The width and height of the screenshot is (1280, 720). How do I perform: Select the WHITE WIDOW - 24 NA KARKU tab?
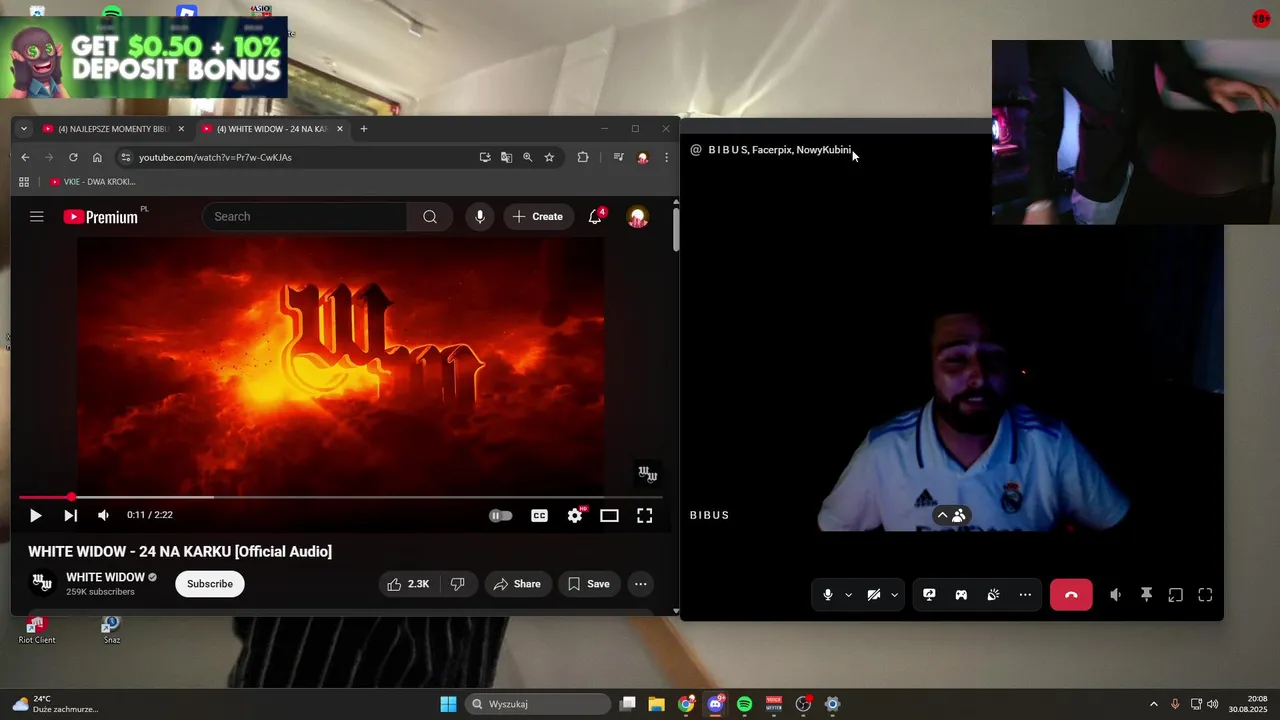[x=271, y=129]
